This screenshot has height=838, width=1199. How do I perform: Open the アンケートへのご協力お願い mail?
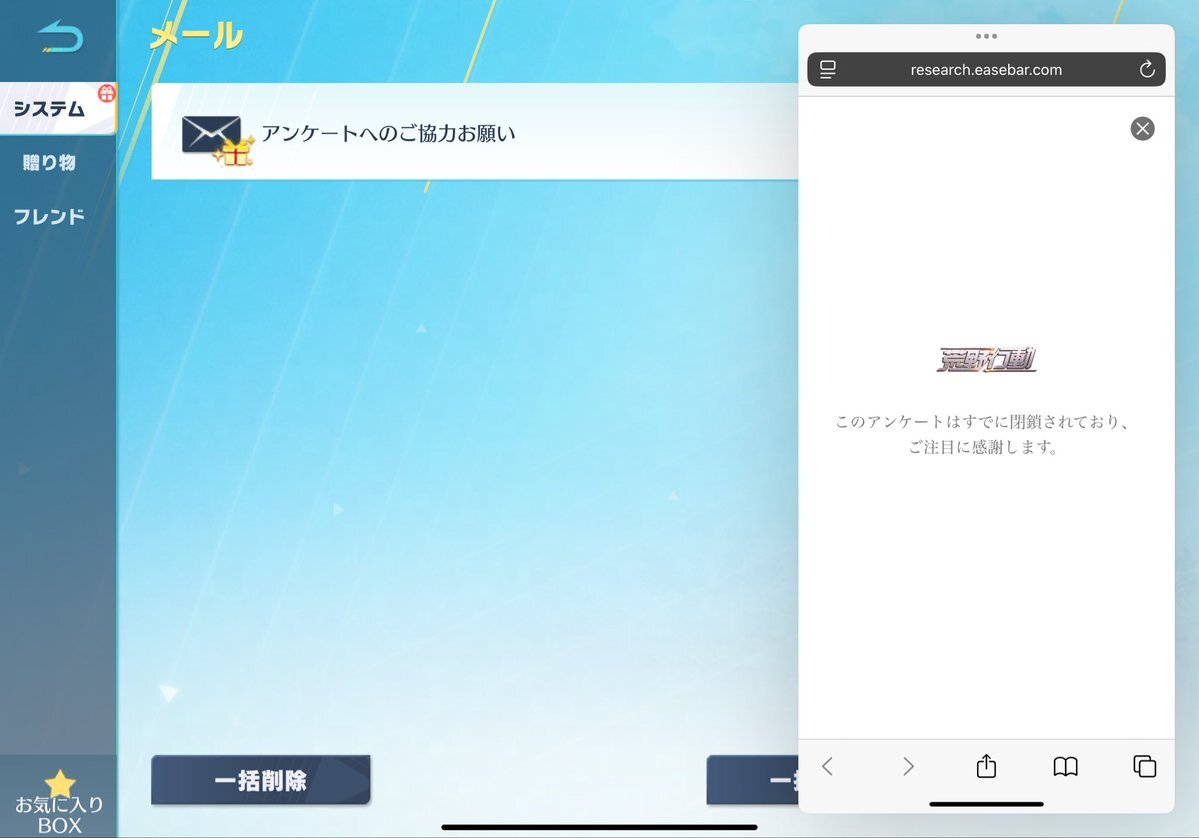[x=474, y=132]
